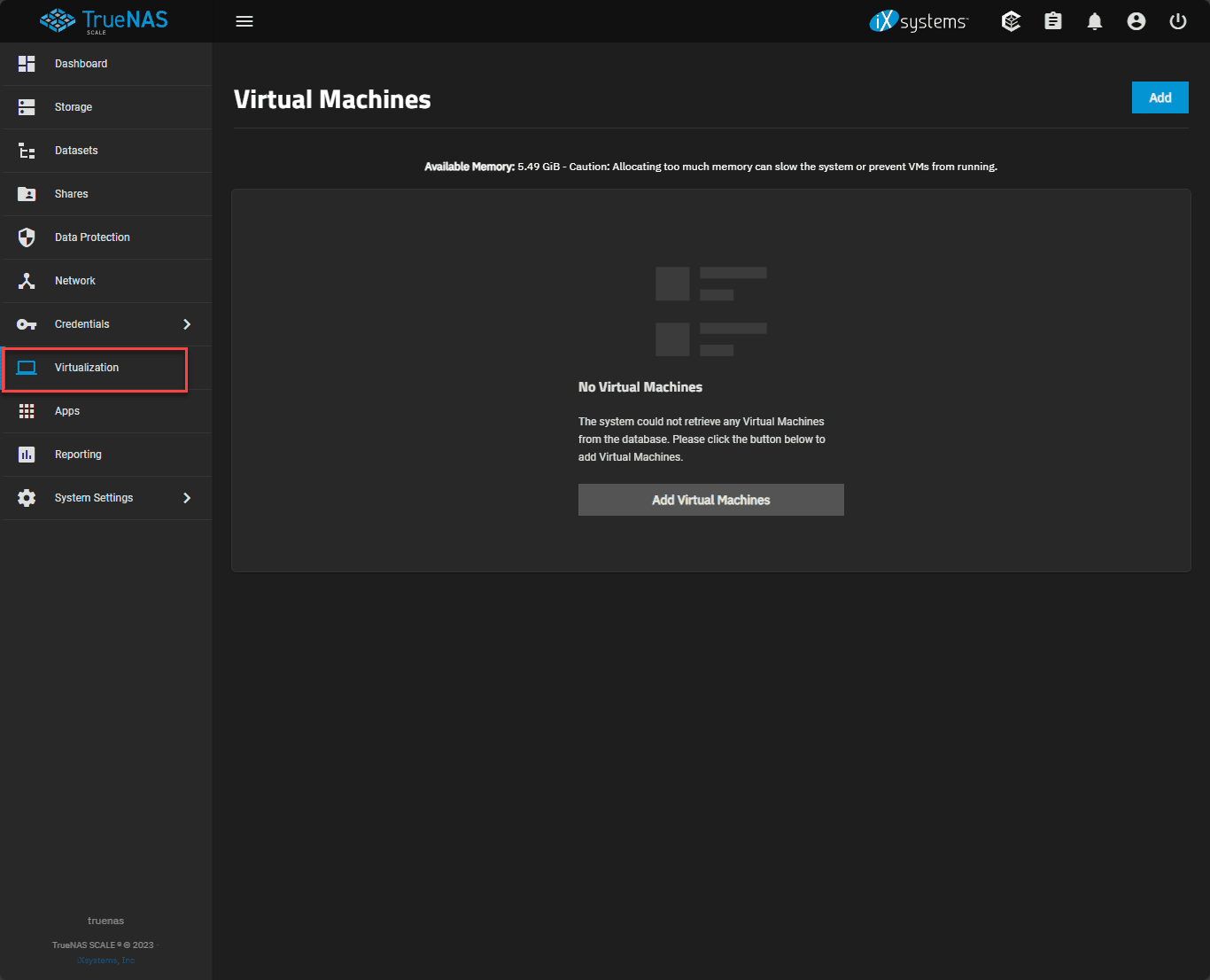Image resolution: width=1210 pixels, height=980 pixels.
Task: Select the Dashboard icon in the sidebar
Action: tap(26, 63)
